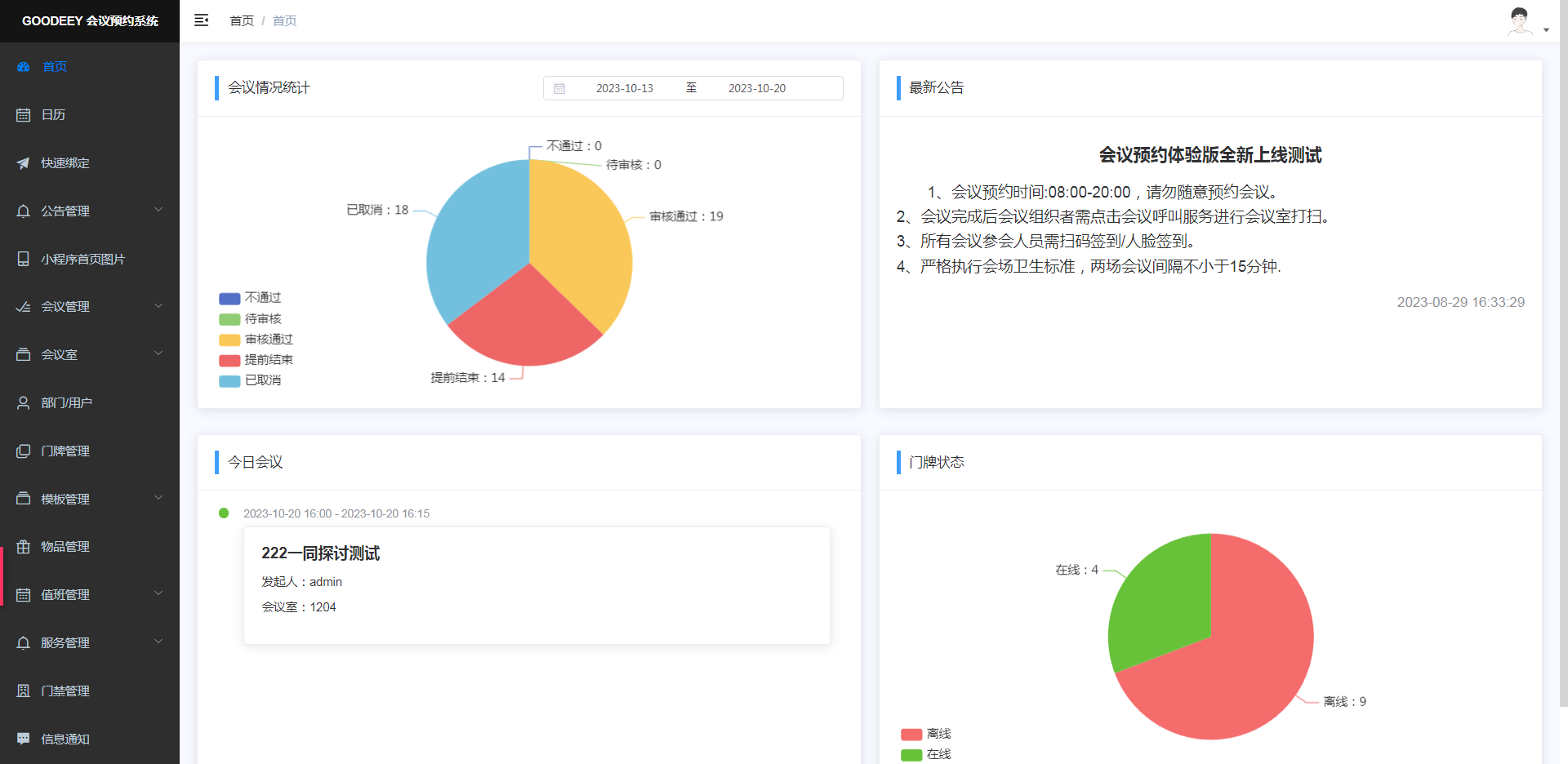The height and width of the screenshot is (764, 1568).
Task: Click the calendar icon beside 日历
Action: [24, 115]
